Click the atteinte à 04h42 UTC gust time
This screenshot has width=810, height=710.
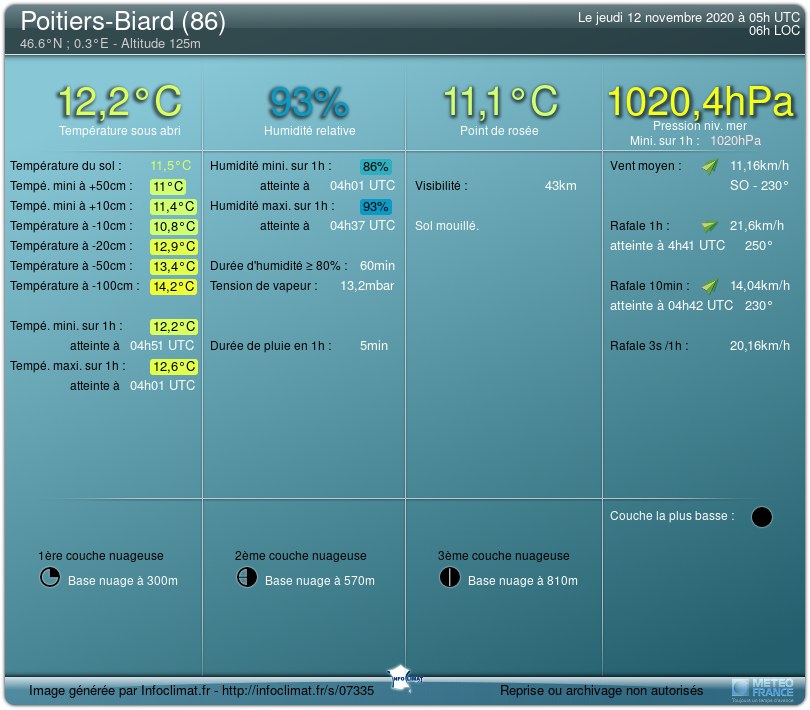(672, 305)
